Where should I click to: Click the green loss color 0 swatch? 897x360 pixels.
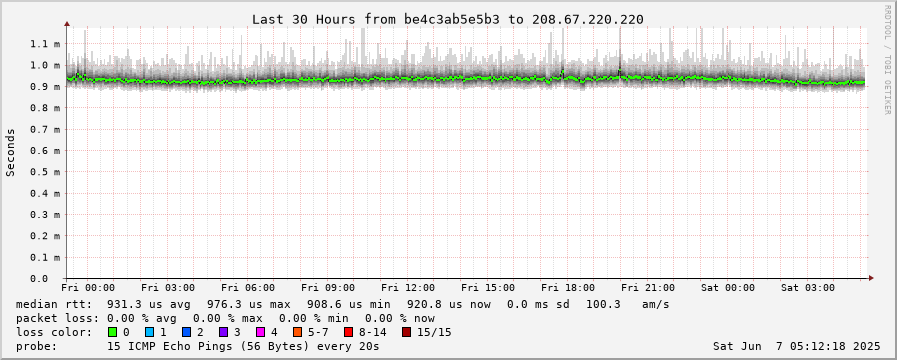click(112, 332)
